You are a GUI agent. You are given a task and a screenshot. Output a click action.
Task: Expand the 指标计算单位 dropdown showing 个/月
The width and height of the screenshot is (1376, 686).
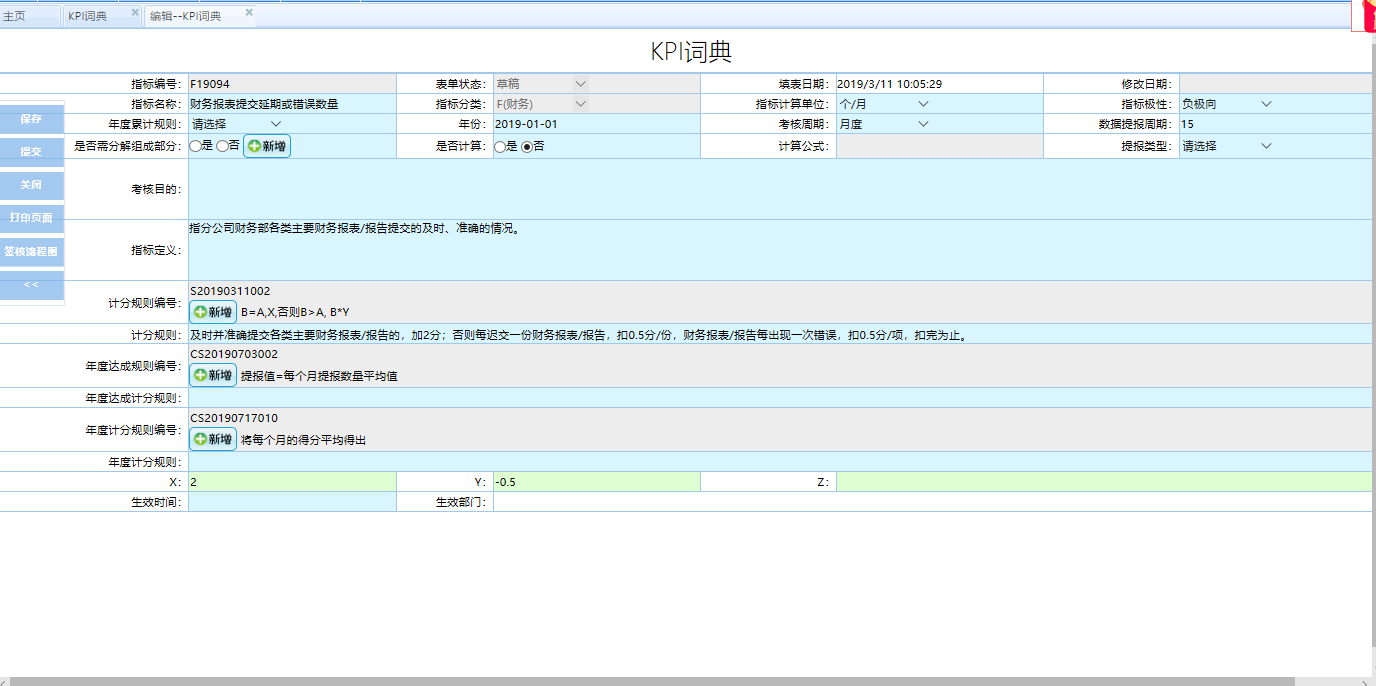pyautogui.click(x=884, y=104)
